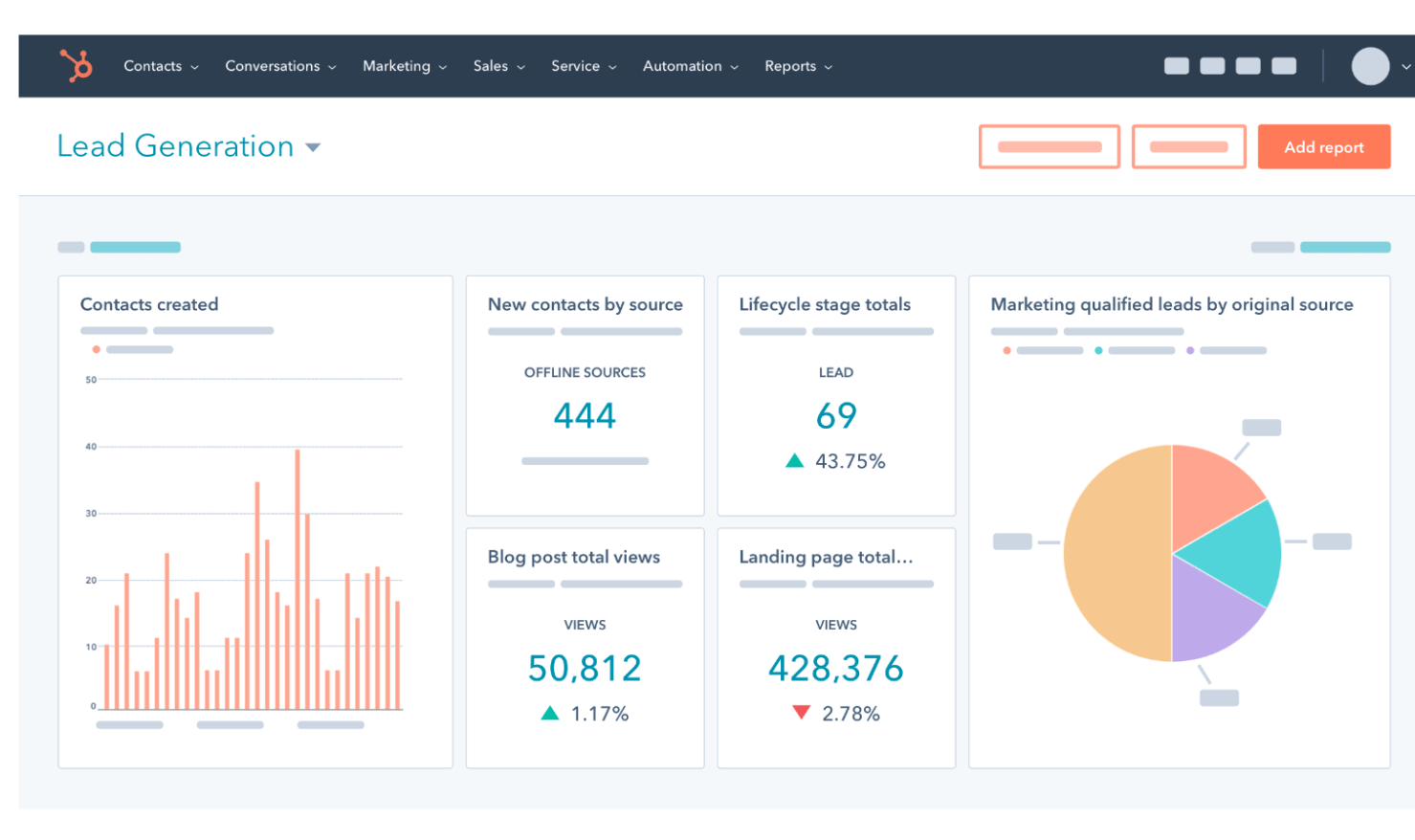Click the 444 offline sources value
The width and height of the screenshot is (1415, 840).
coord(585,416)
